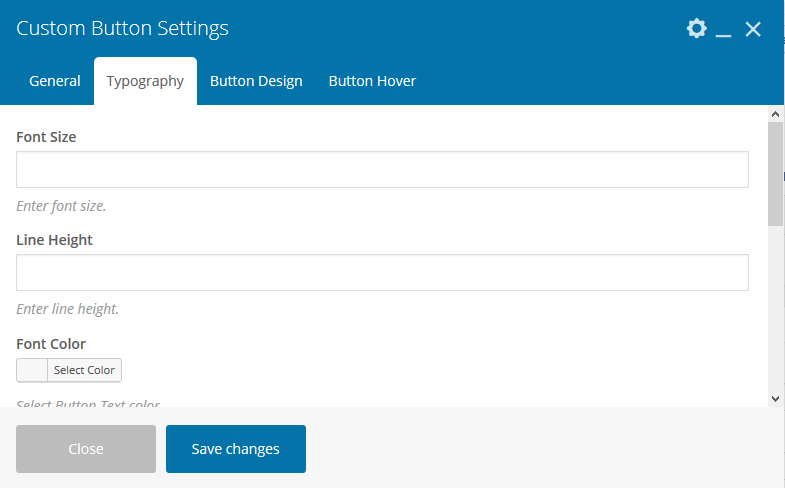
Task: Select the Typography tab
Action: point(145,81)
